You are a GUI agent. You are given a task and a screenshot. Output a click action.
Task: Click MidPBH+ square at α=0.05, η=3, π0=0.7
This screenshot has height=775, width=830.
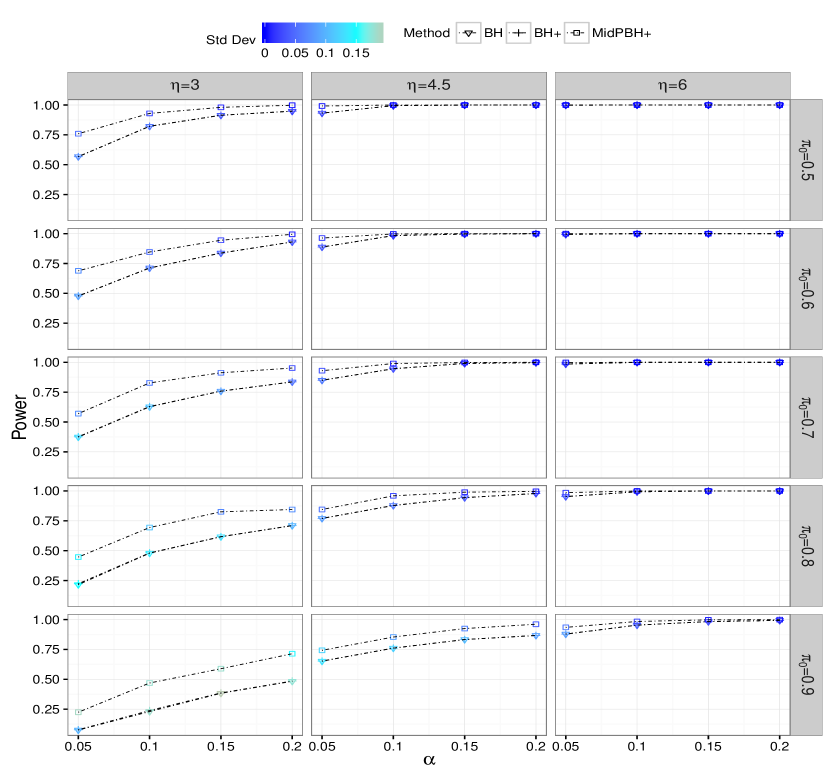click(x=78, y=413)
